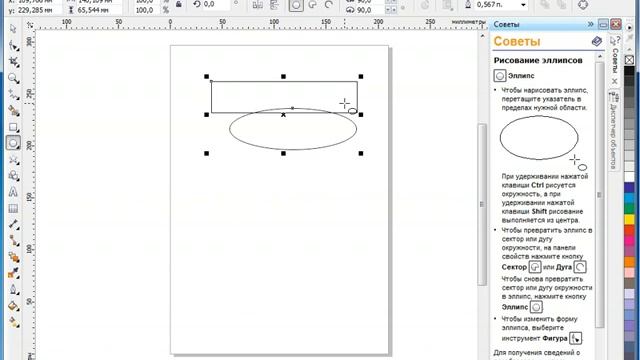Select the Crop tool

click(13, 62)
